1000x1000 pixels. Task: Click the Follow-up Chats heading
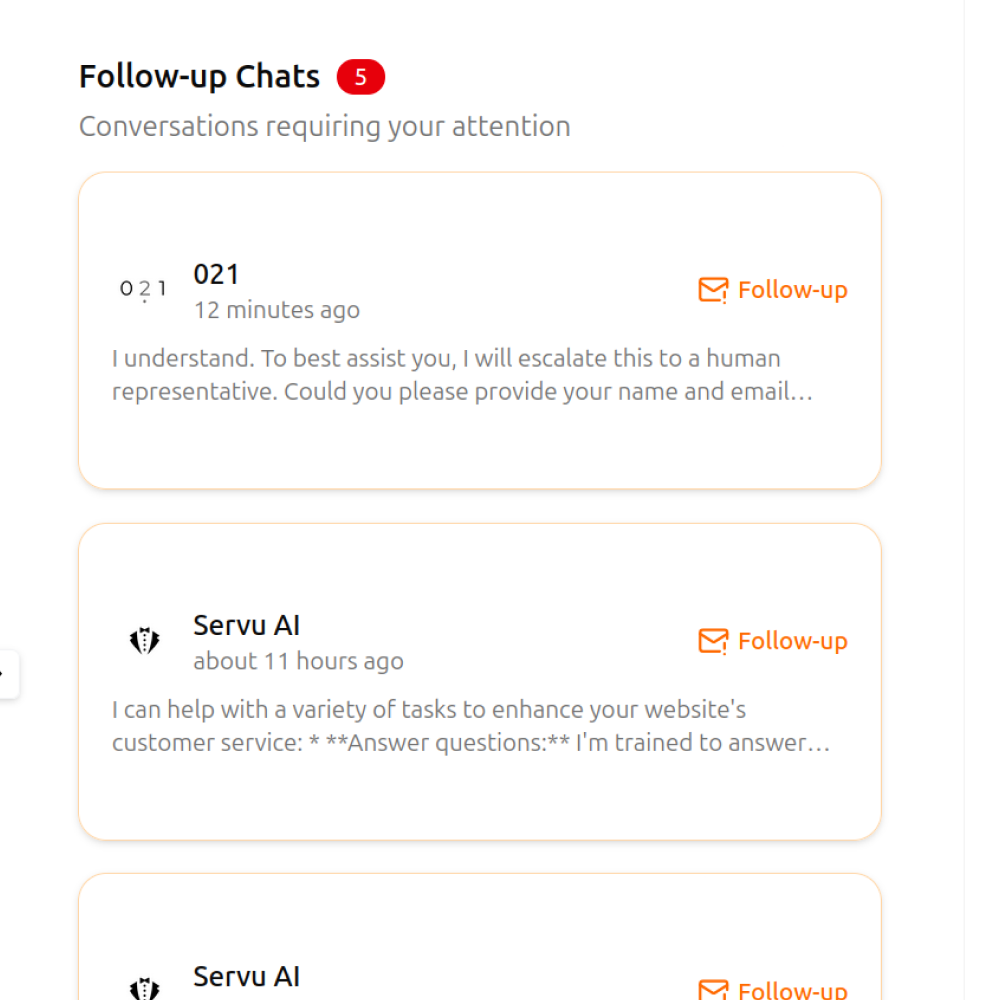point(199,77)
